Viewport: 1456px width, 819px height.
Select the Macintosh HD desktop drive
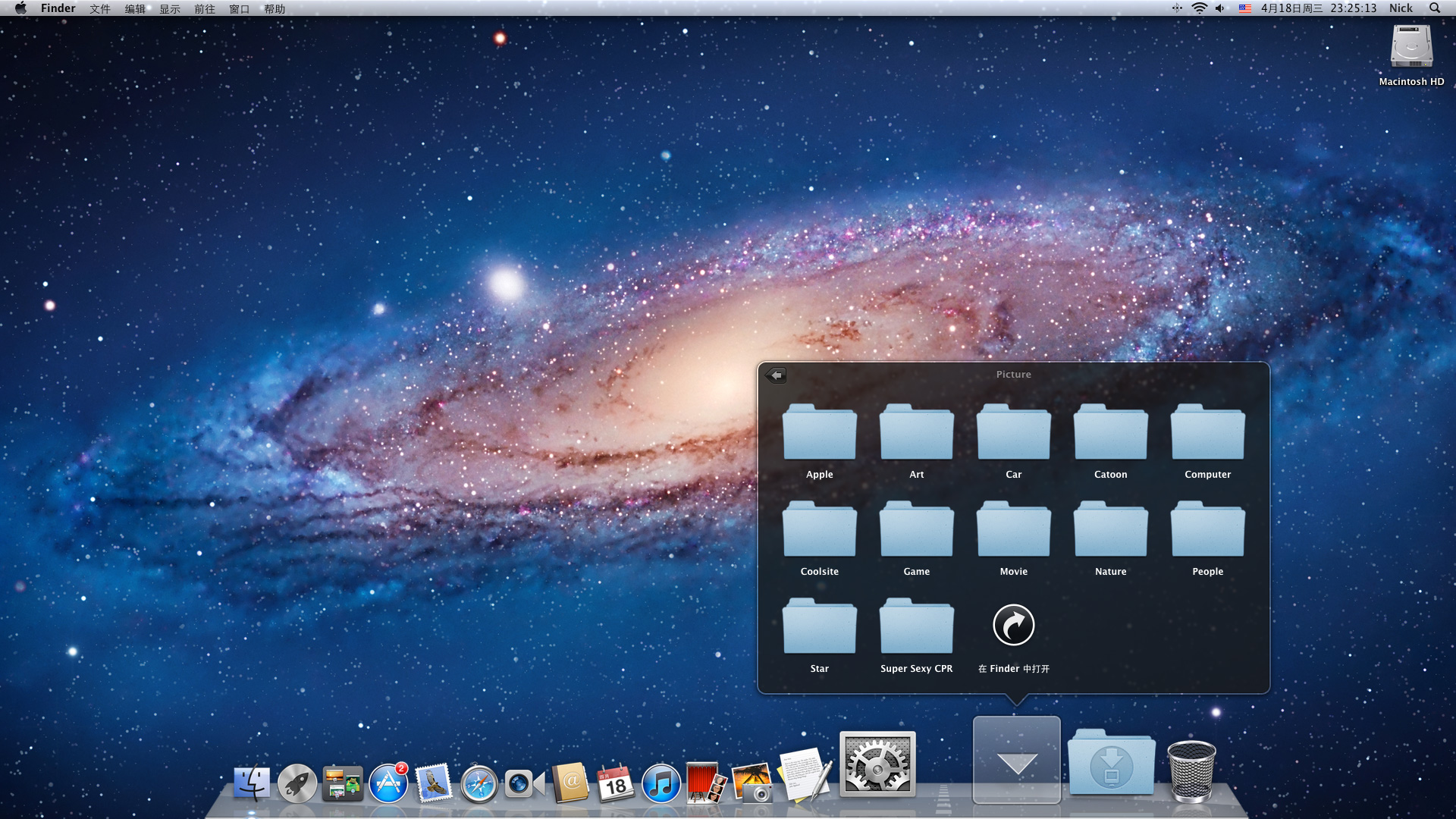coord(1411,47)
